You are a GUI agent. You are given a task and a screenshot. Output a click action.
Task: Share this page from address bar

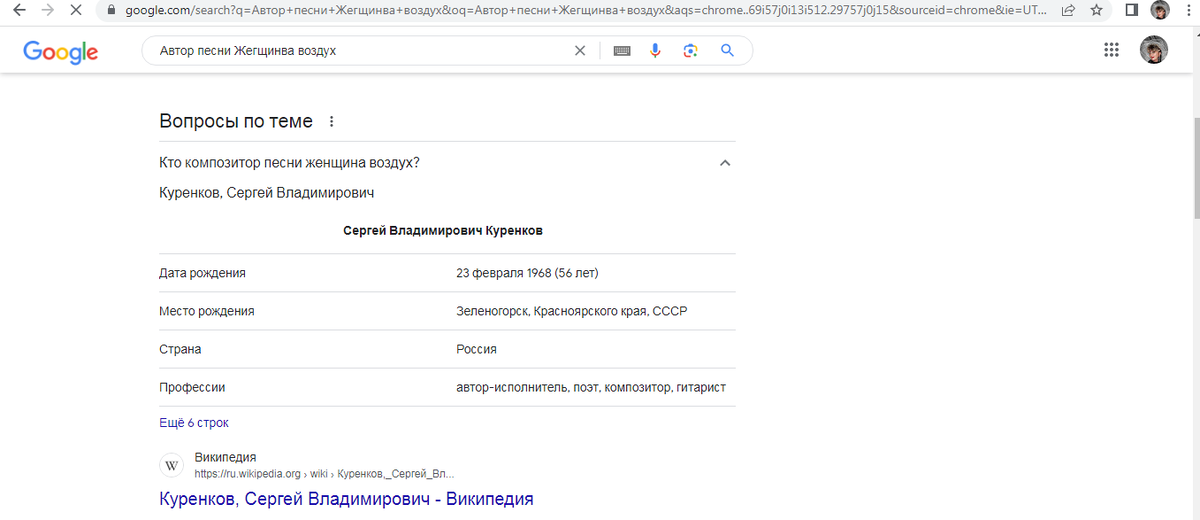pyautogui.click(x=1069, y=11)
